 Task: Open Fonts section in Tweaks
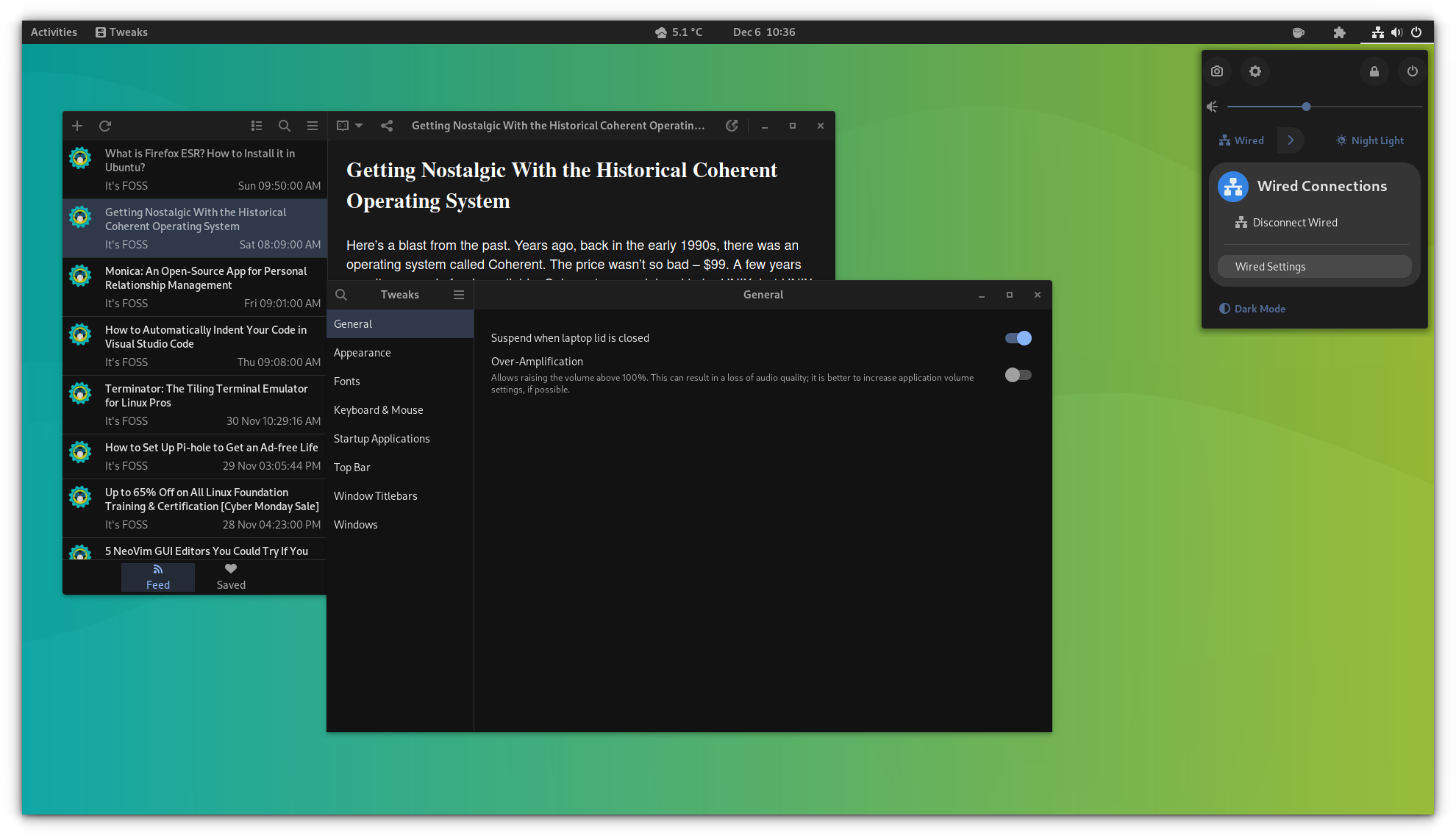(400, 382)
